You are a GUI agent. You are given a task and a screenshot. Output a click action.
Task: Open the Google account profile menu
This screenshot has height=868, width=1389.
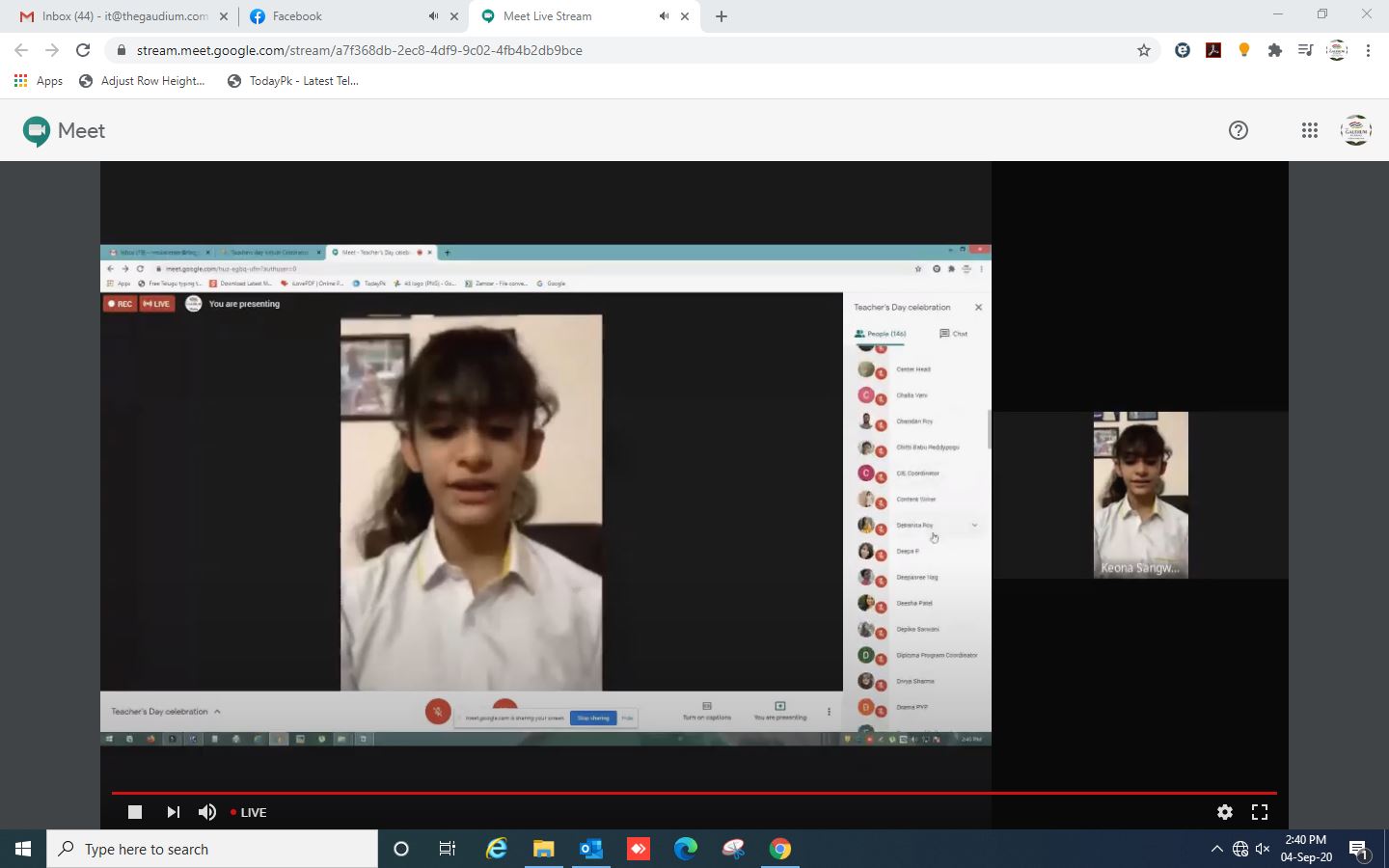click(1356, 130)
